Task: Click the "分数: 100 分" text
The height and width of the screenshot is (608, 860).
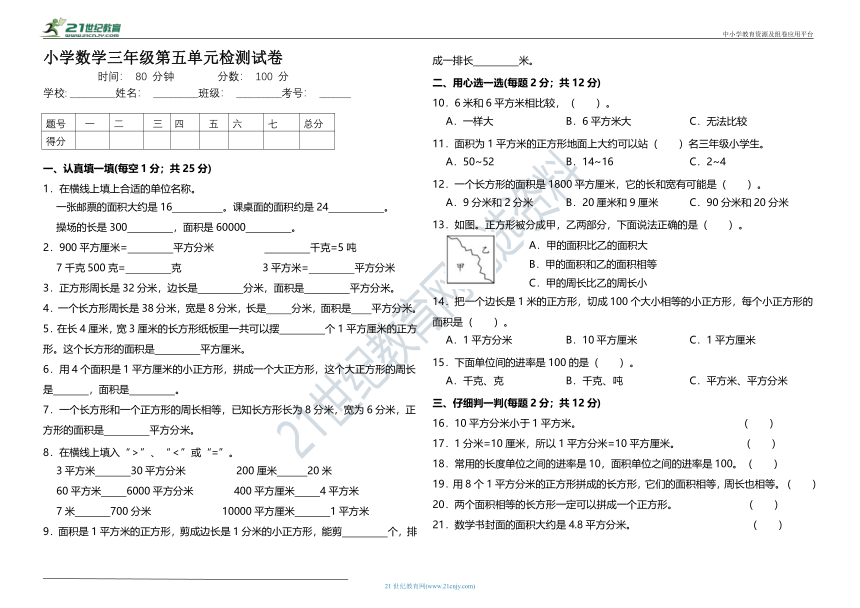Action: [x=253, y=77]
